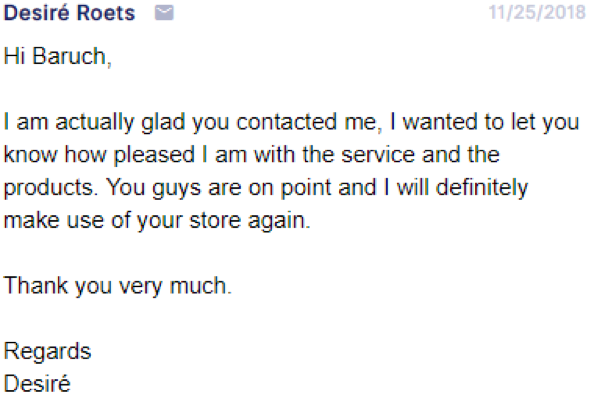Click the word 'service' in the message
Image resolution: width=593 pixels, height=397 pixels.
[378, 155]
